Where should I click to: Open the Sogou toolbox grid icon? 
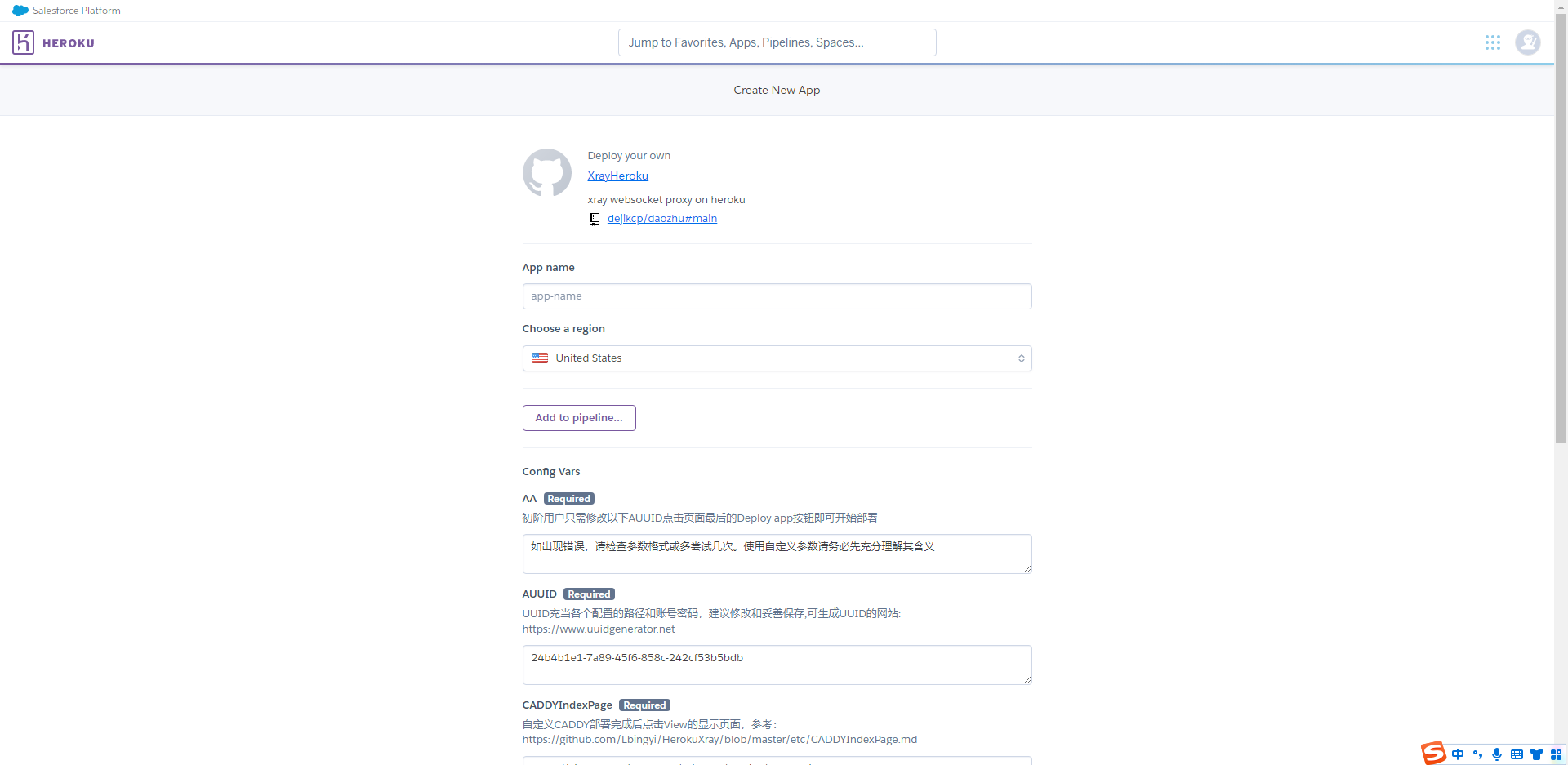1556,754
